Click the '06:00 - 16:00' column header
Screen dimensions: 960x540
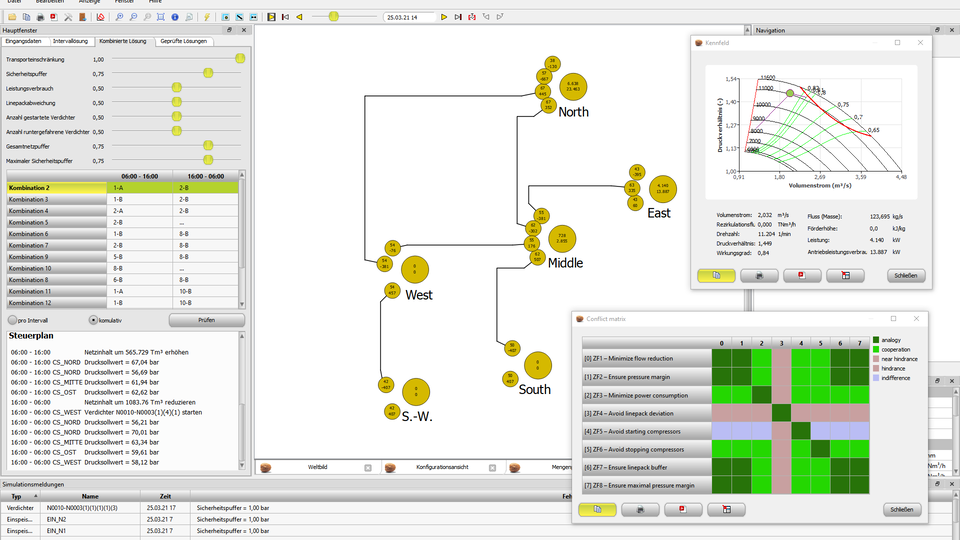(x=140, y=176)
